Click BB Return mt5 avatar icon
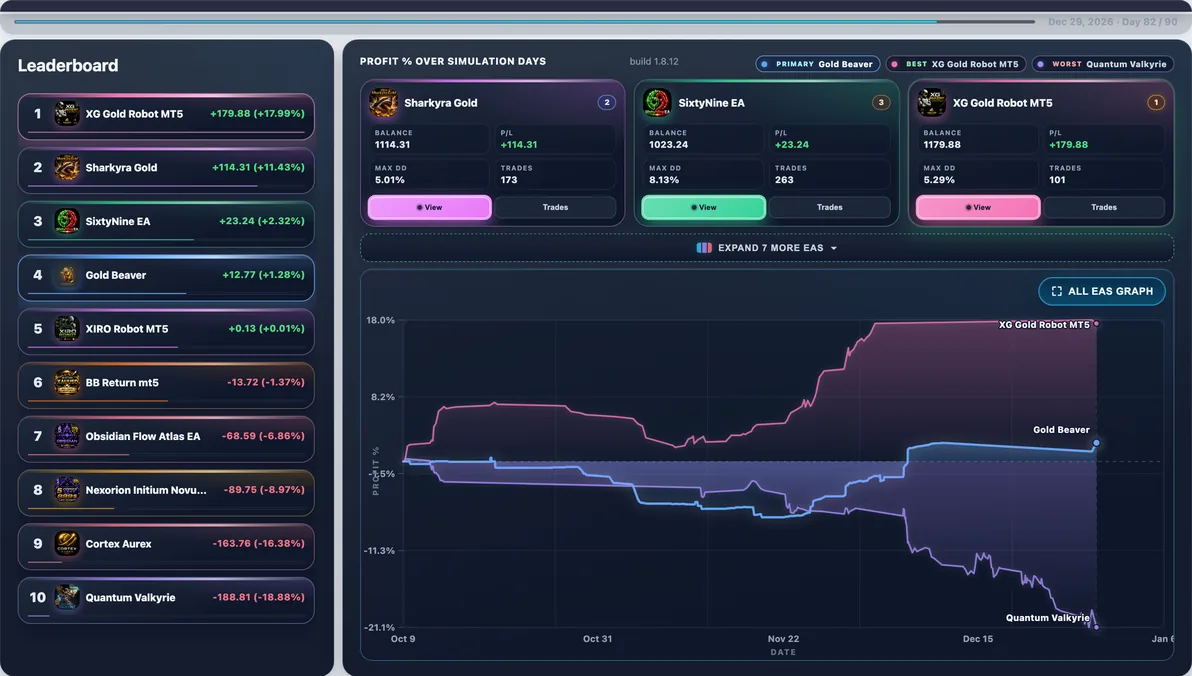Screen dimensions: 1192x676 pyautogui.click(x=67, y=382)
